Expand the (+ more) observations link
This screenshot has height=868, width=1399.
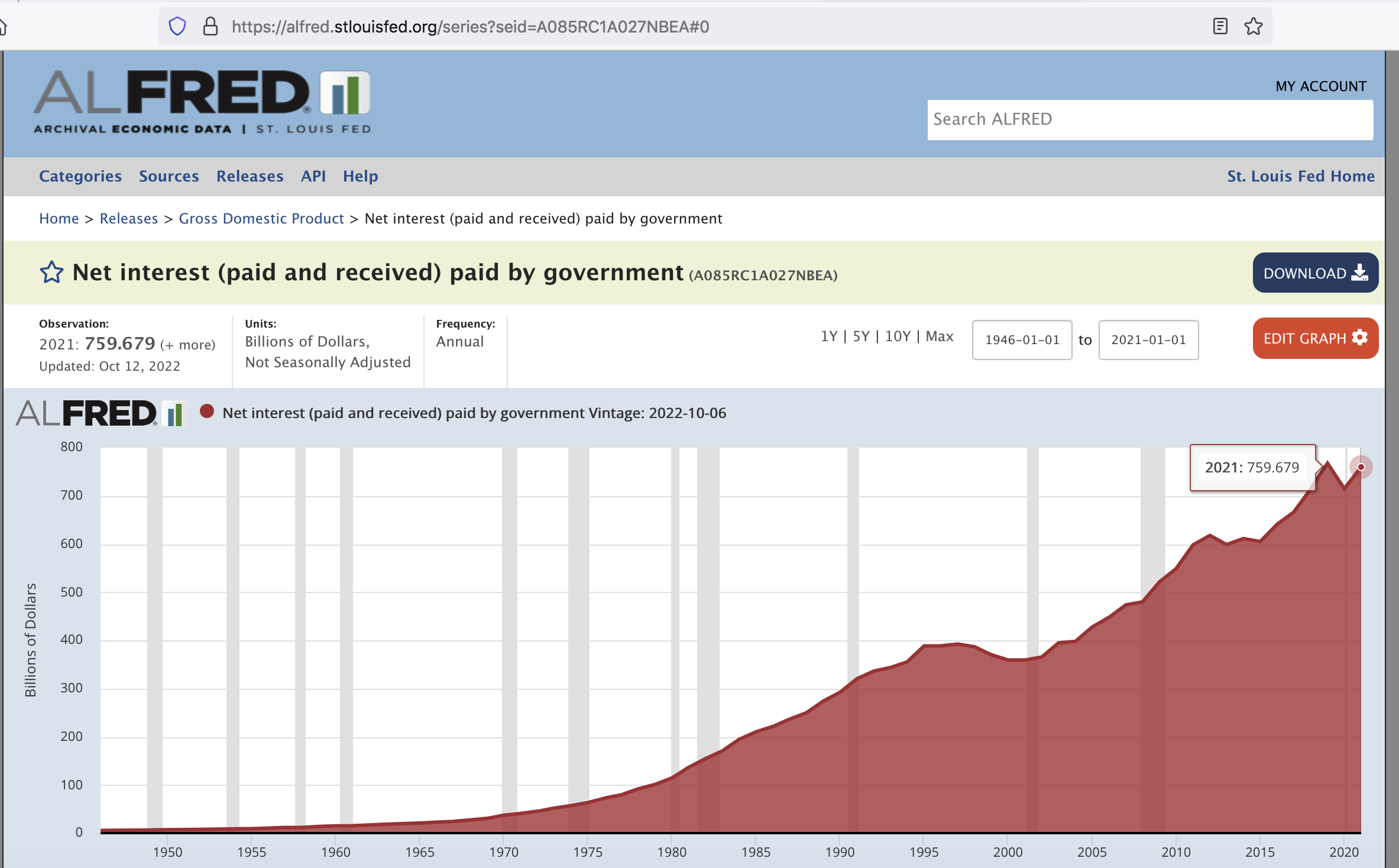point(187,345)
